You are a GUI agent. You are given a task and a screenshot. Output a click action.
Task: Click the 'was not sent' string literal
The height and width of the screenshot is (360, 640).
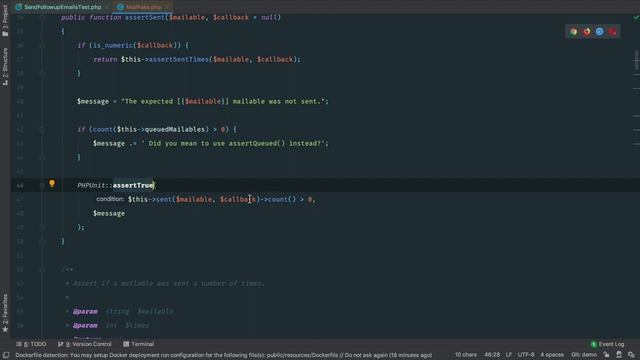224,101
